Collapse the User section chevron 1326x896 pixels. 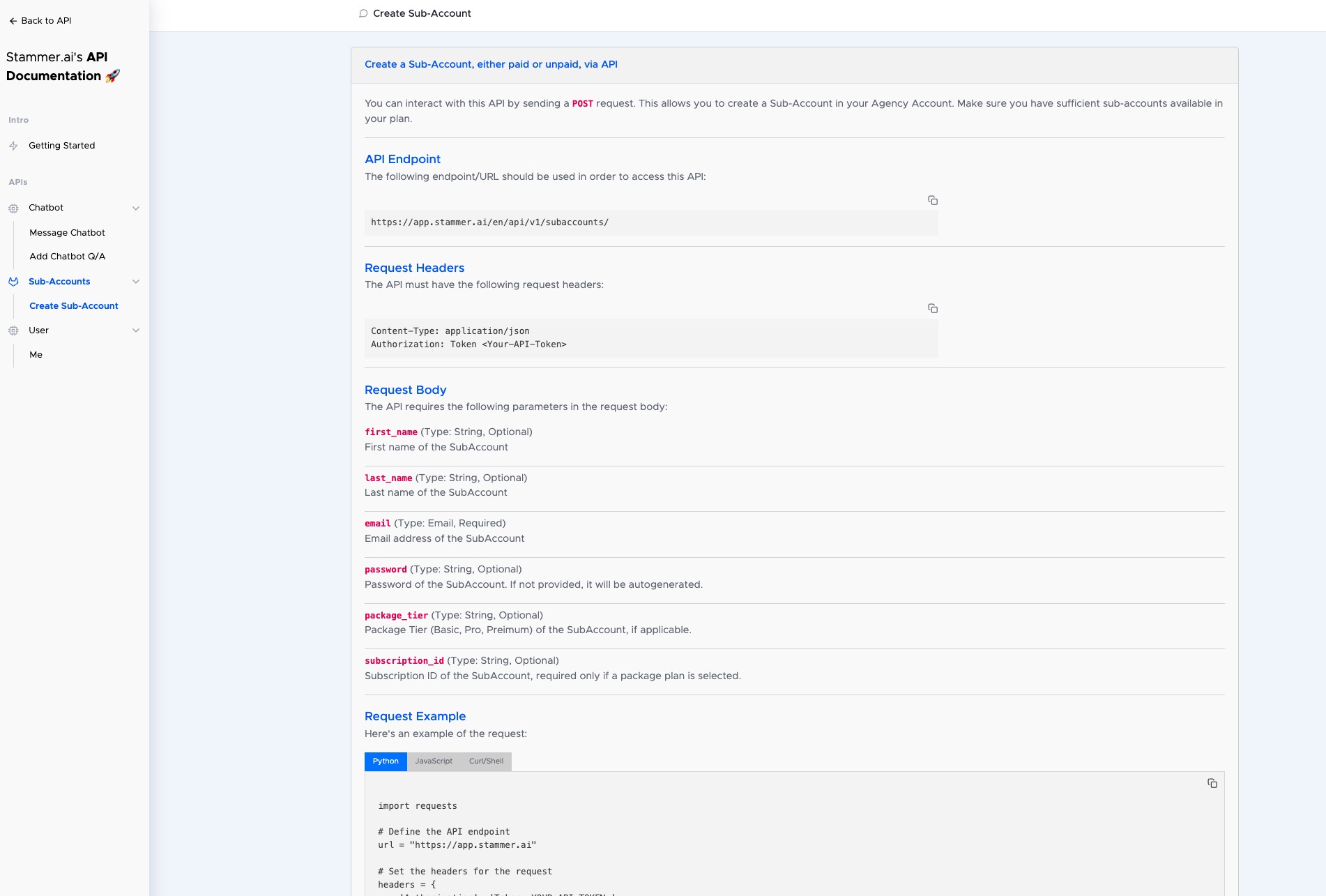136,331
